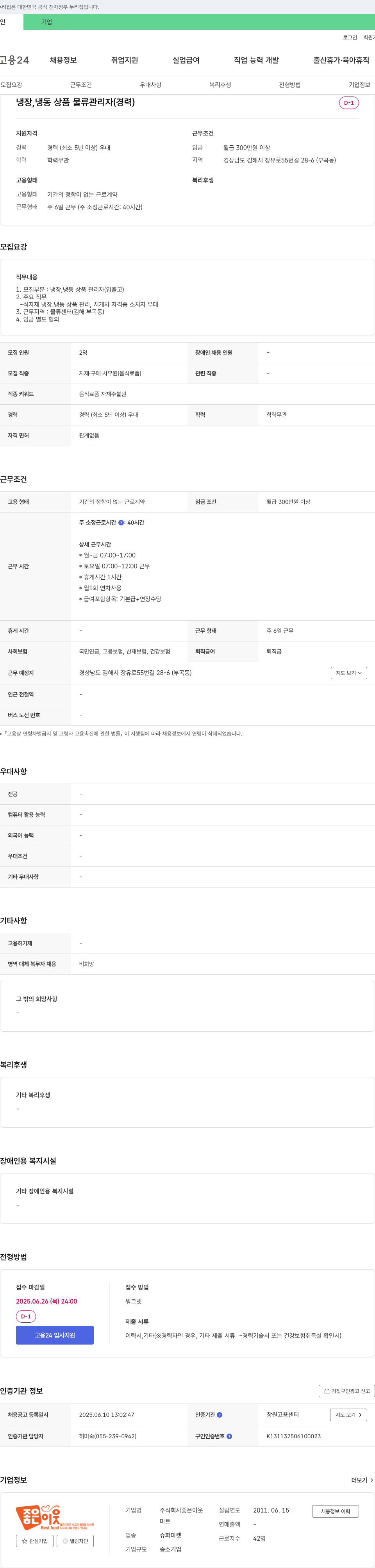375x1568 pixels.
Task: Click the 창원고용센터 text
Action: [282, 1414]
